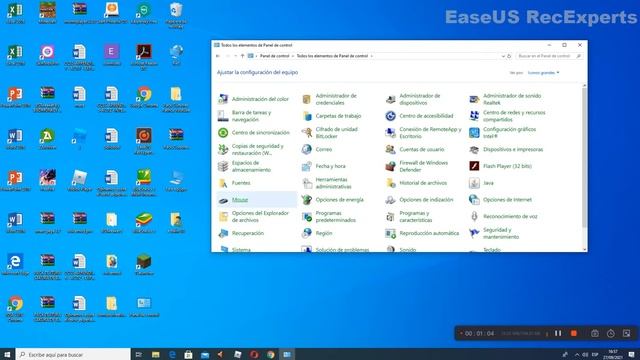
Task: Click the back navigation arrow
Action: tap(218, 56)
